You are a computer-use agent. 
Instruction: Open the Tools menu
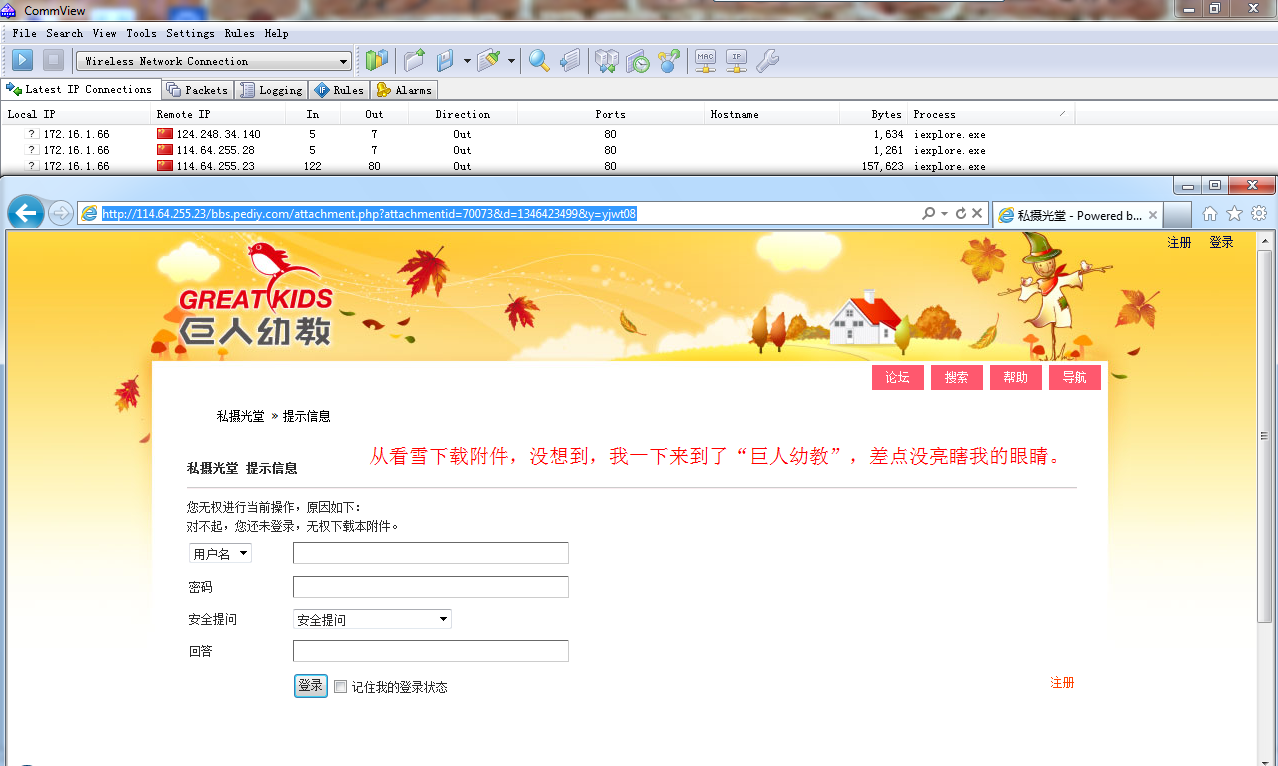pyautogui.click(x=141, y=33)
